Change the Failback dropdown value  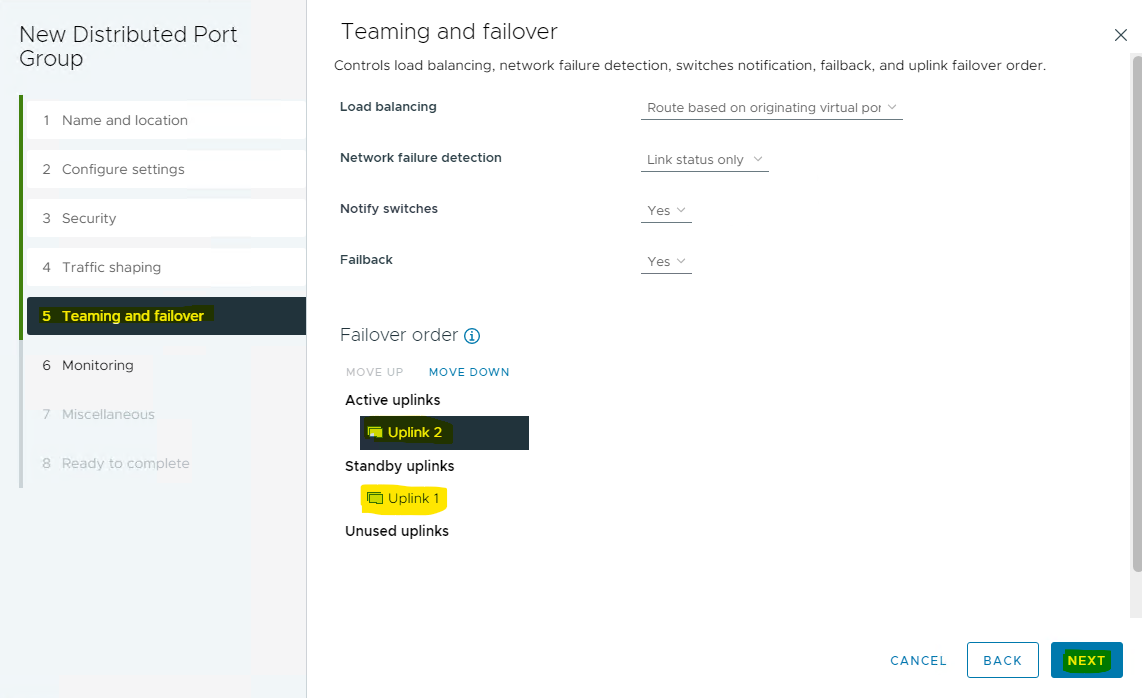(666, 262)
